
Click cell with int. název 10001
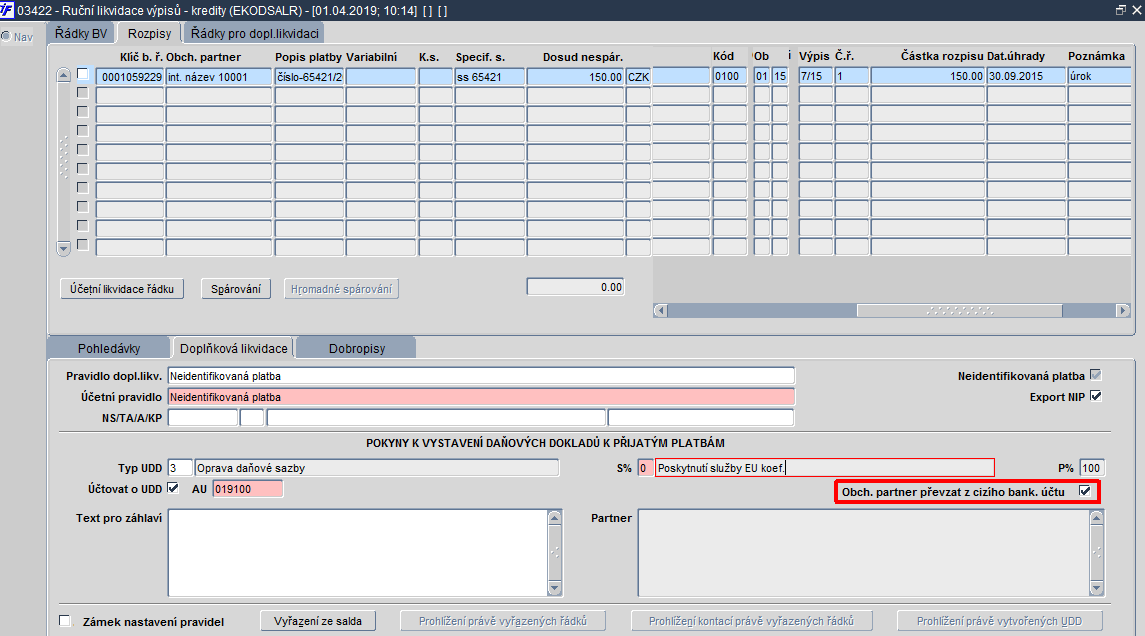pyautogui.click(x=219, y=77)
